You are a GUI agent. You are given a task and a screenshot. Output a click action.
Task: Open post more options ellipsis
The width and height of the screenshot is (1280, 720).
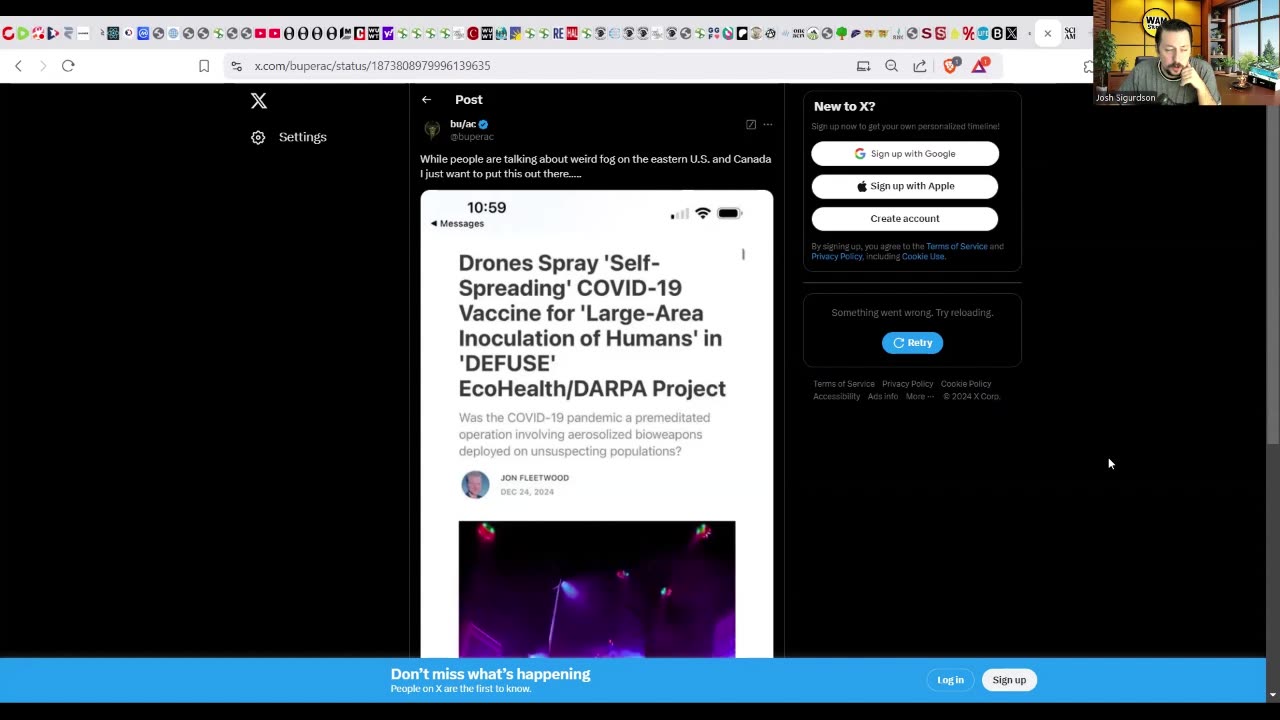pyautogui.click(x=768, y=125)
